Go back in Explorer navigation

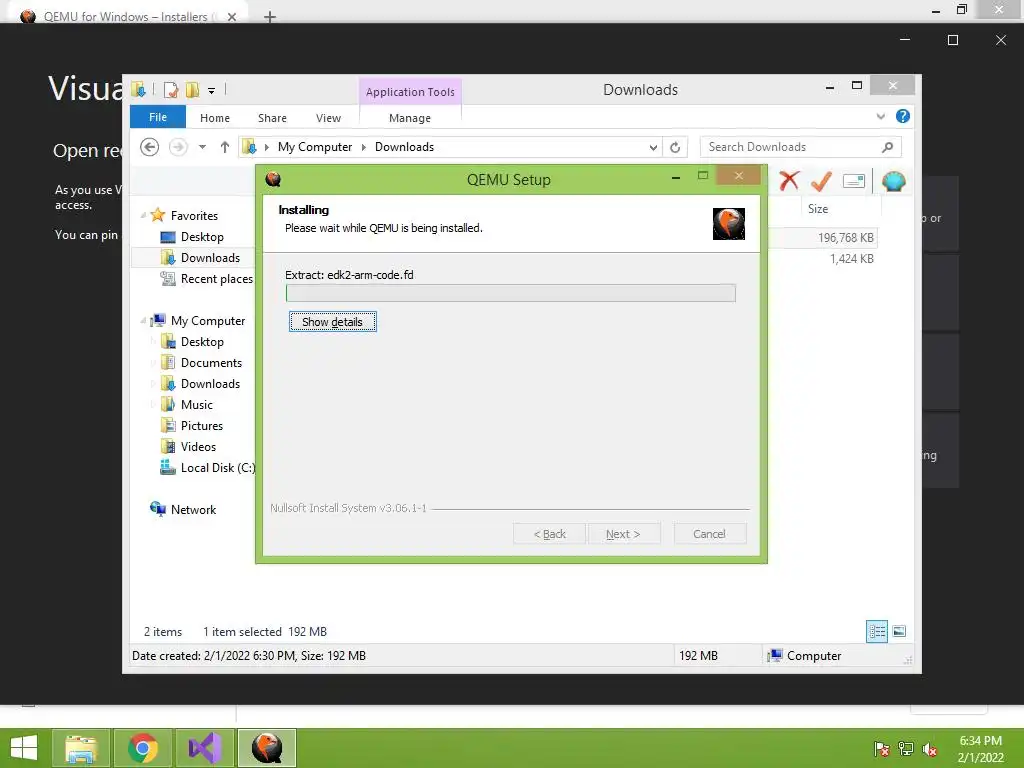(x=150, y=147)
